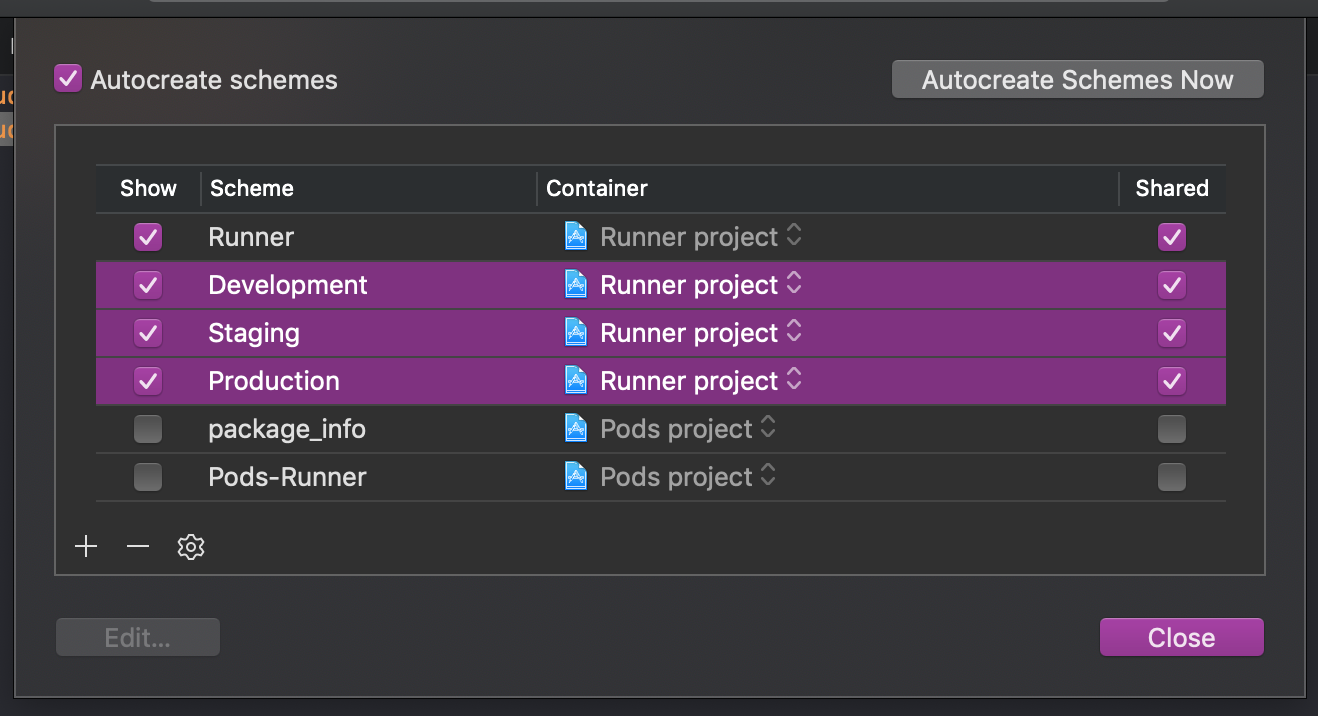1318x716 pixels.
Task: Click the minus icon to remove scheme
Action: tap(138, 547)
